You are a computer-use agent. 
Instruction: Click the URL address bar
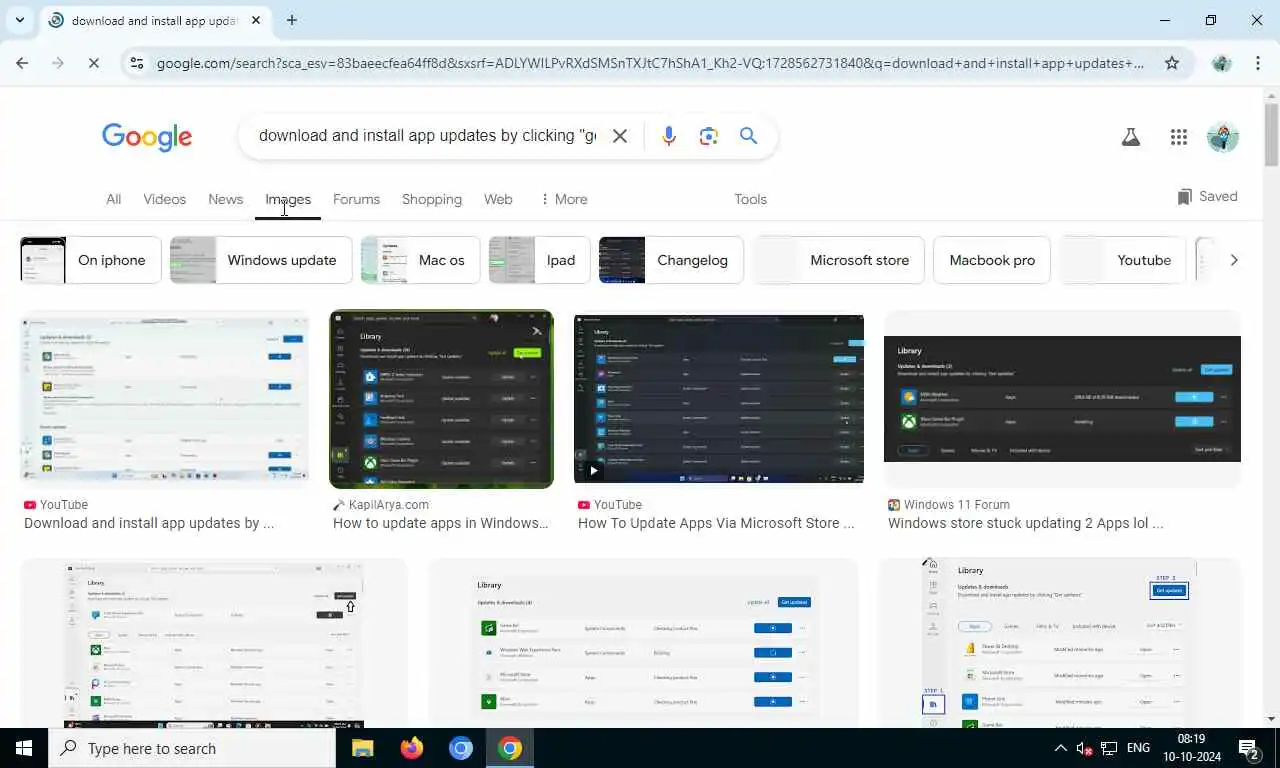650,63
